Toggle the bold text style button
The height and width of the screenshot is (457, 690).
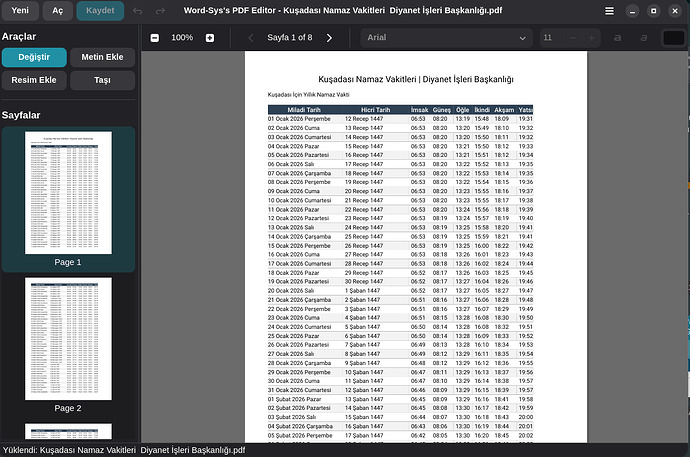(618, 38)
